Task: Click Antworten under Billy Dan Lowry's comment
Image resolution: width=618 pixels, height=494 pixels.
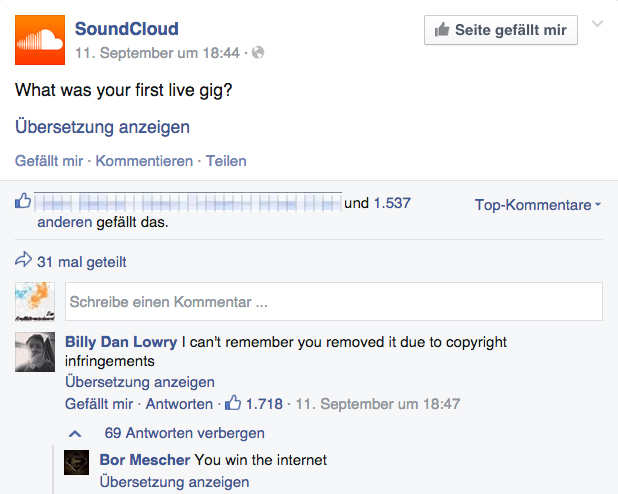Action: point(179,404)
